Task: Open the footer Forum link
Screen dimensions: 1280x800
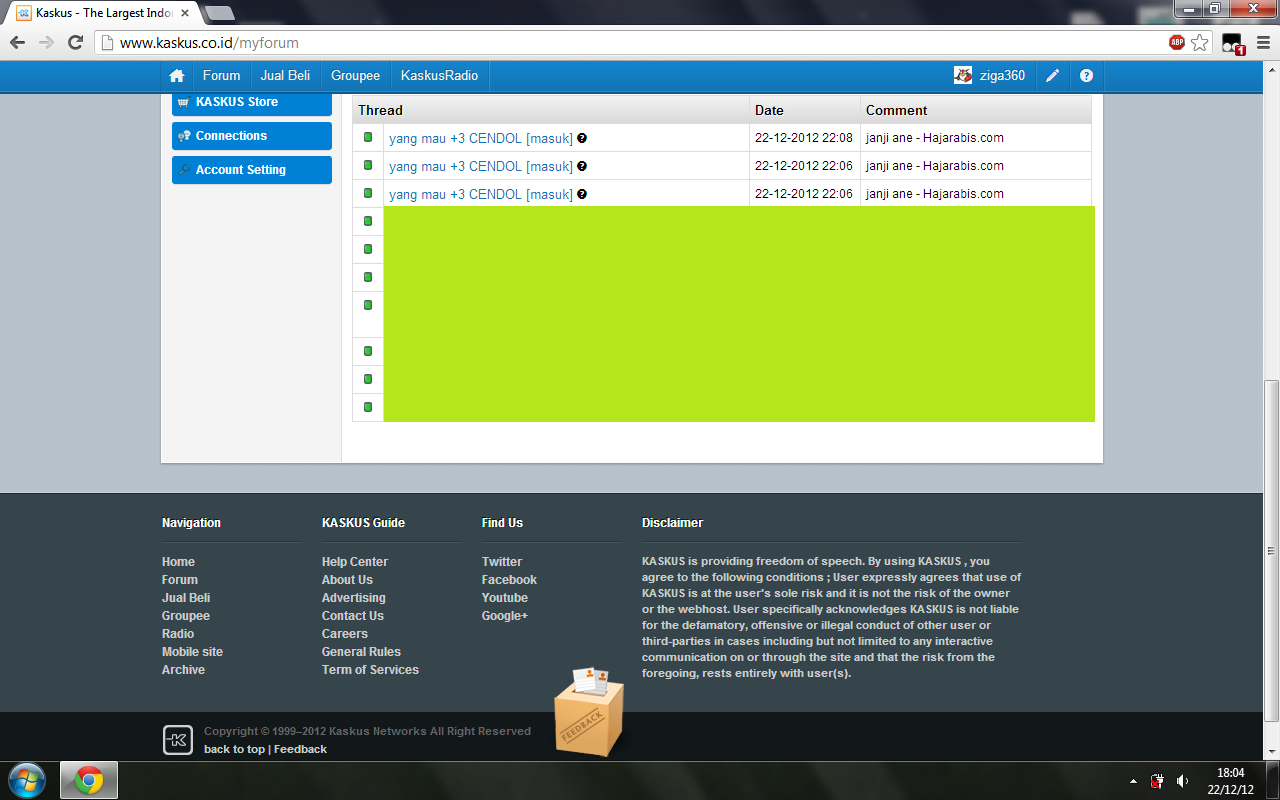Action: click(x=180, y=580)
